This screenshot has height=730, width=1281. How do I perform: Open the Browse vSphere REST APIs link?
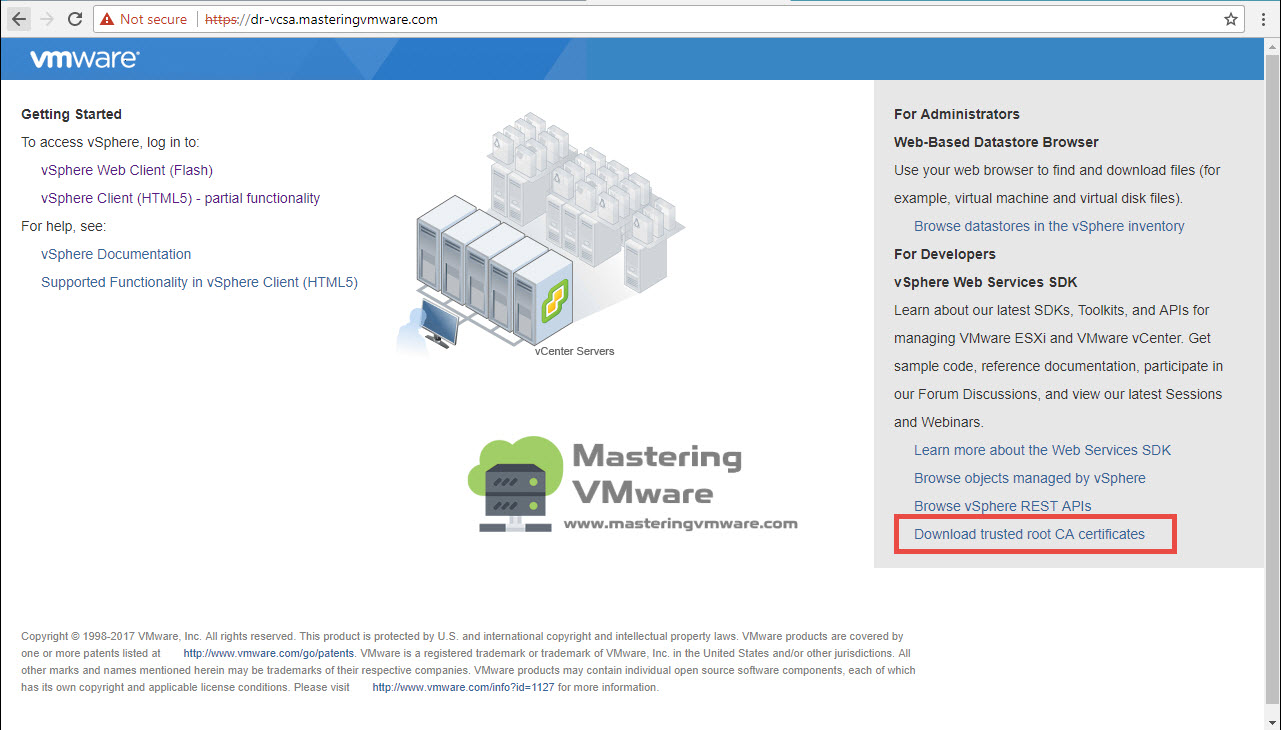tap(1003, 506)
